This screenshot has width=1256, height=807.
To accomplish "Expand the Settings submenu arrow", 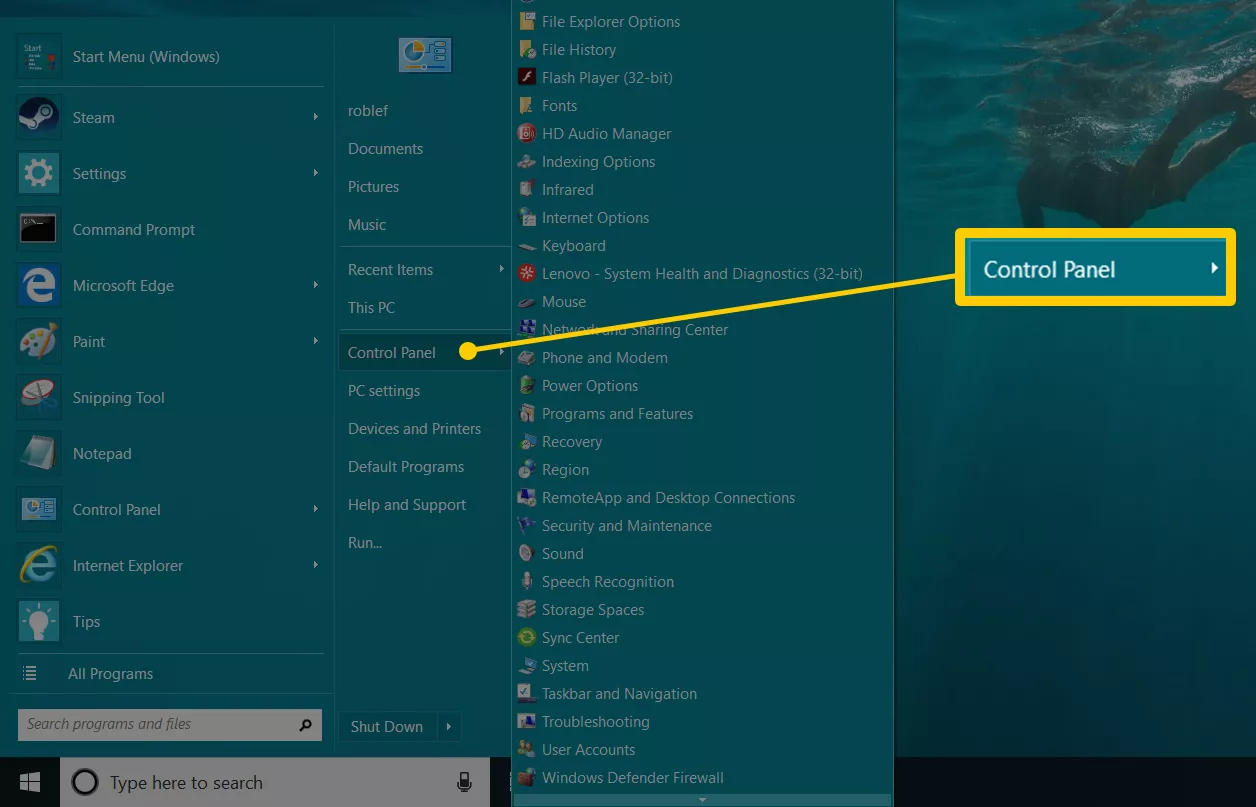I will pyautogui.click(x=315, y=174).
